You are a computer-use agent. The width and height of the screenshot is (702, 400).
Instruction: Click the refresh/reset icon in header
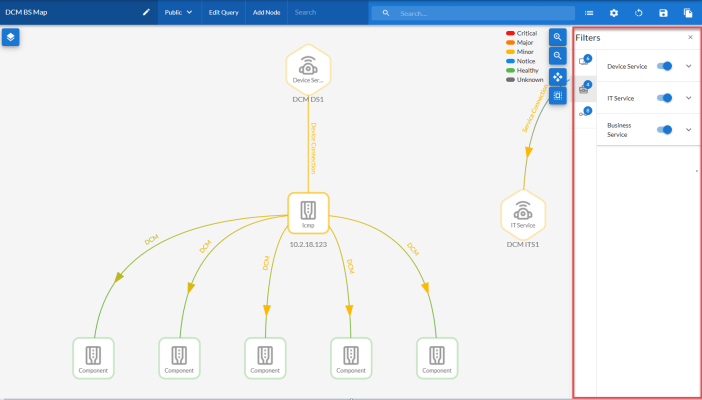coord(639,13)
